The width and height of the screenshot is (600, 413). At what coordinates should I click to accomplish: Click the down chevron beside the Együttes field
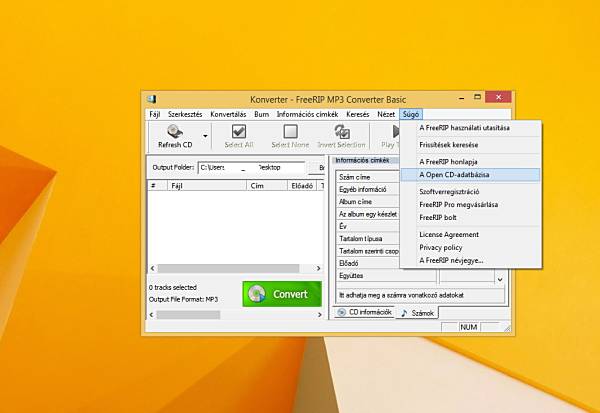500,279
